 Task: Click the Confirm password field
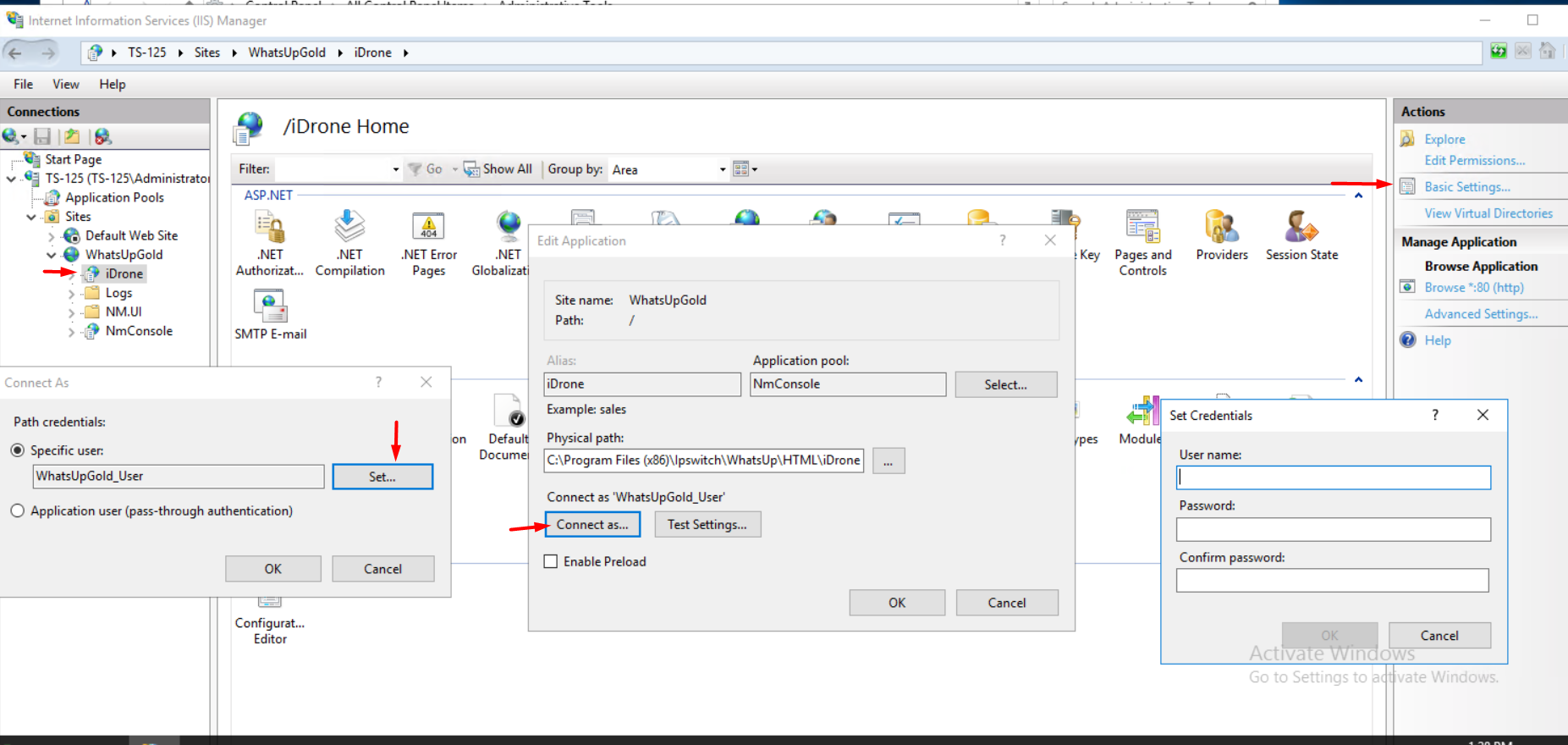1333,580
